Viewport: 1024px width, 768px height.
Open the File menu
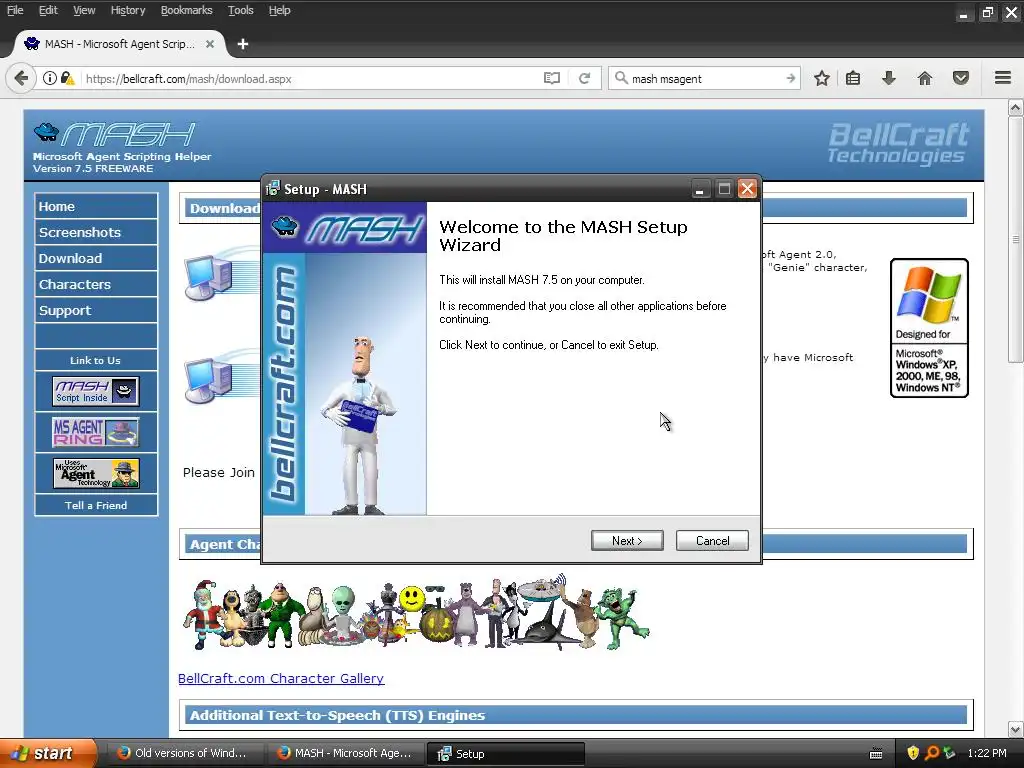[x=15, y=10]
